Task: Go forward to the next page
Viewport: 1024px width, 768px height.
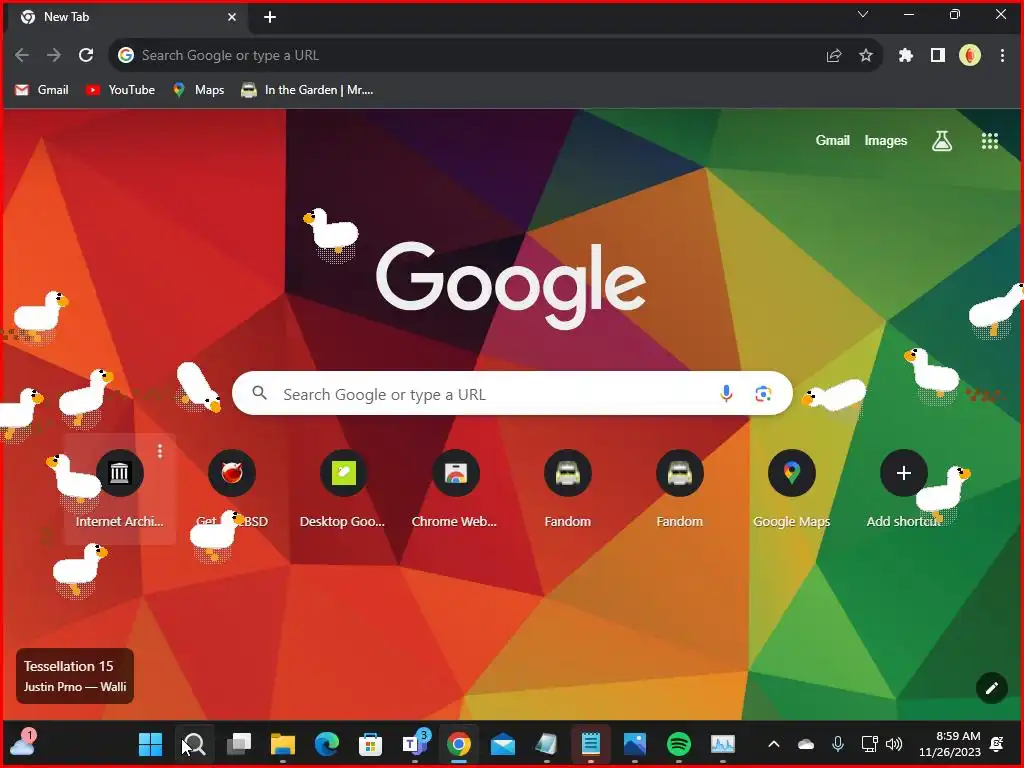Action: (x=54, y=56)
